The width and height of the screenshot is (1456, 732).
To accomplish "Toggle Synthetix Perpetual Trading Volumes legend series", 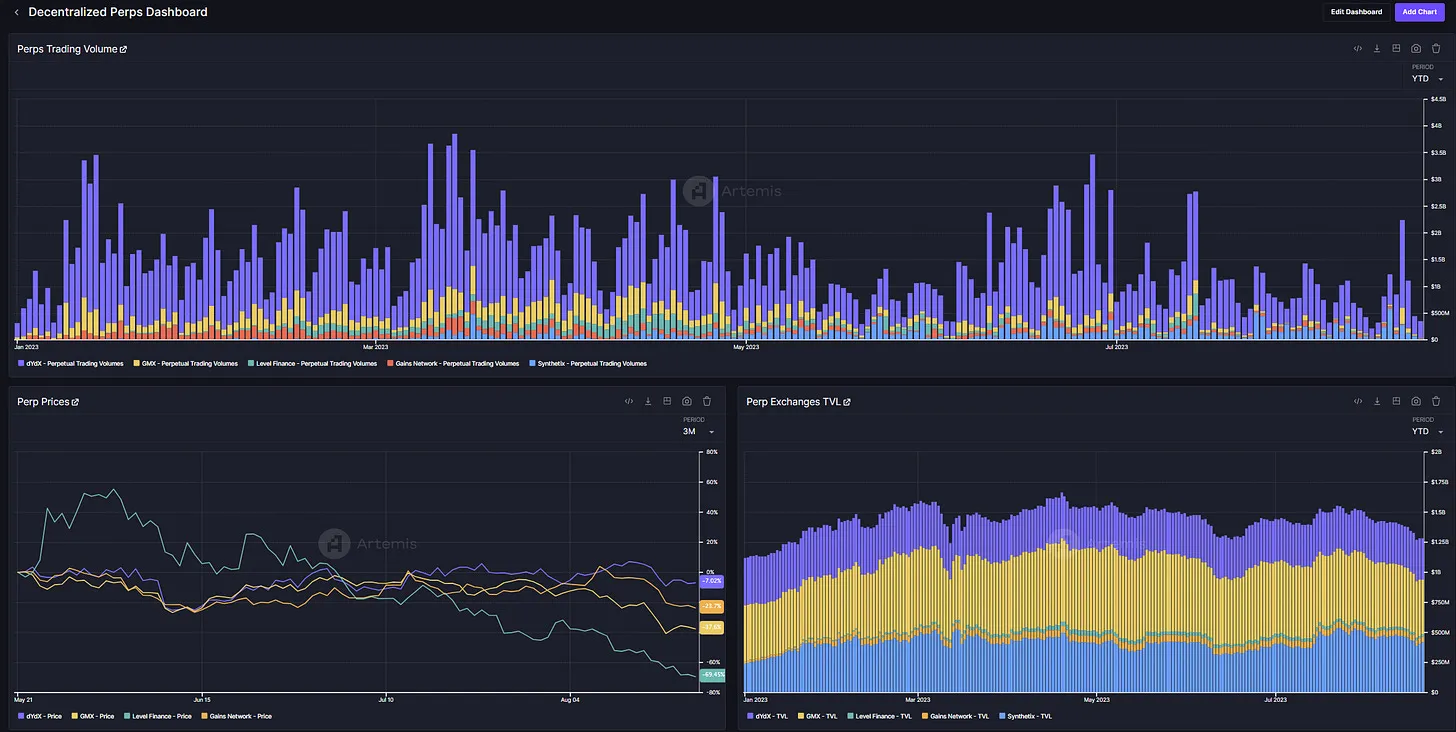I will [588, 363].
